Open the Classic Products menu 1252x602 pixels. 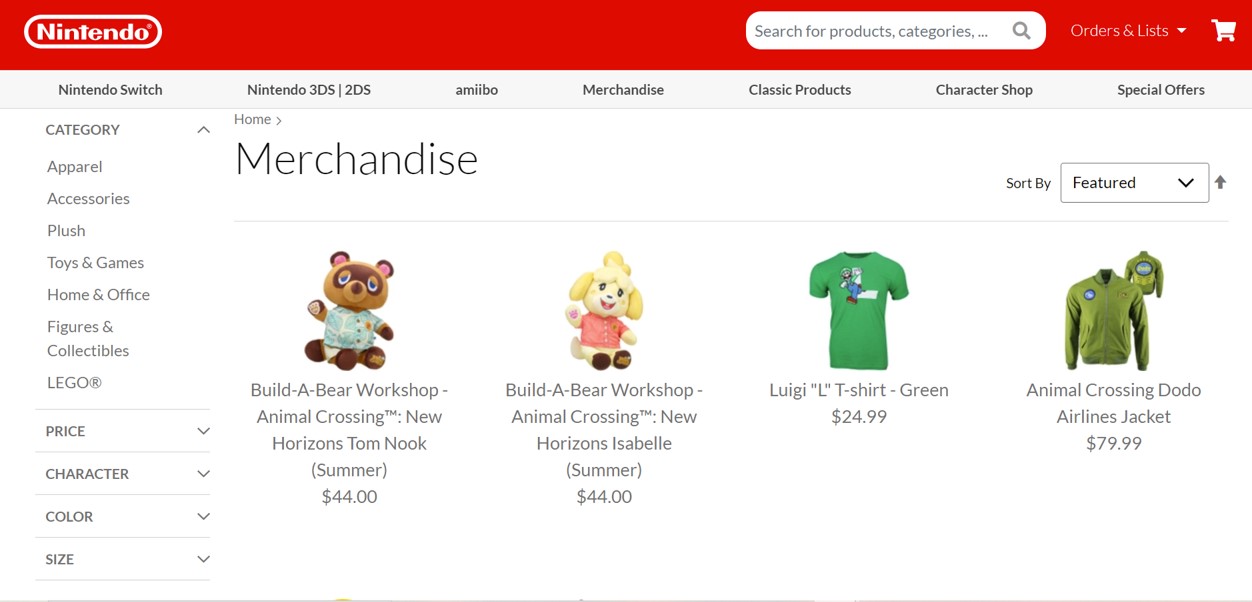coord(800,90)
